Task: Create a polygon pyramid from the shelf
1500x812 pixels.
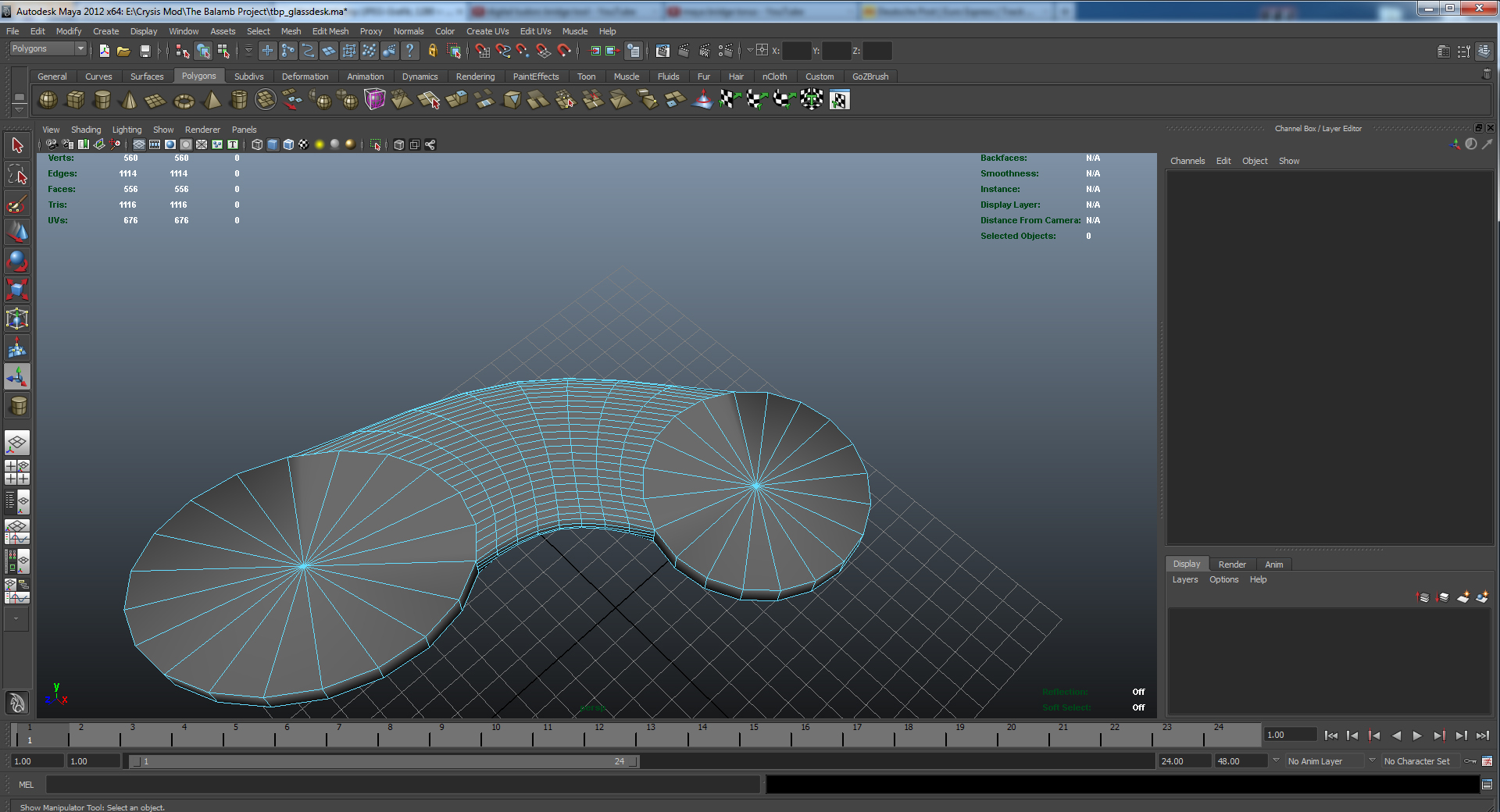Action: point(212,100)
